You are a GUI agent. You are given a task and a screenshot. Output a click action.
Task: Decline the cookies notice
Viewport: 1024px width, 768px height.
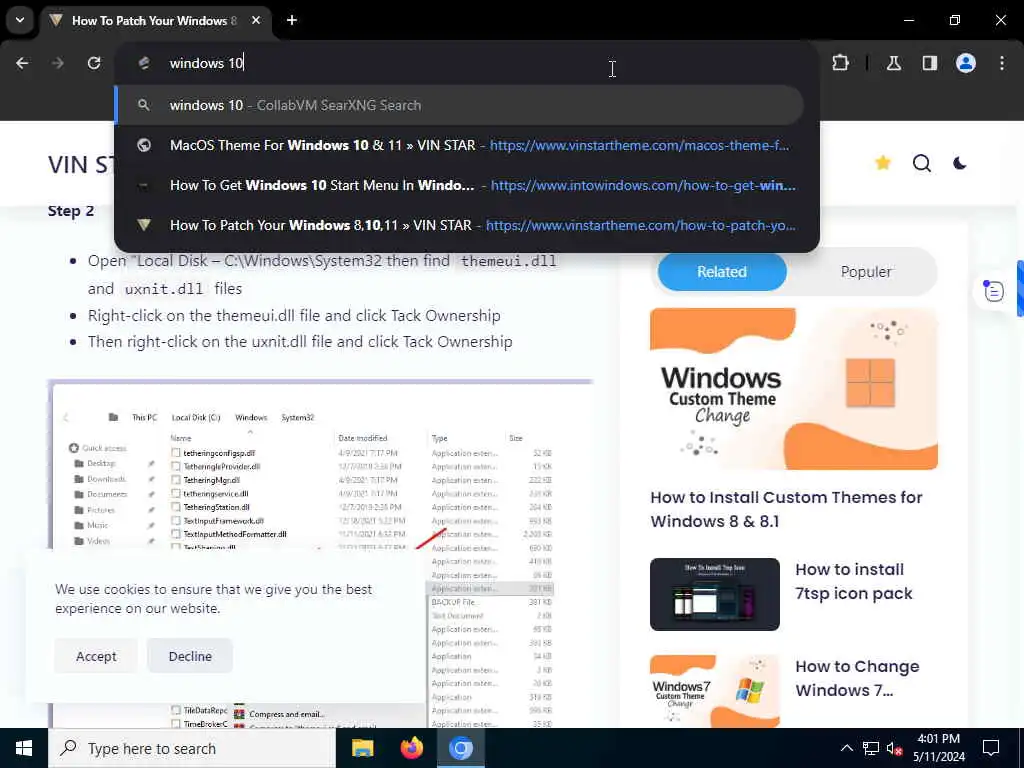(x=190, y=656)
